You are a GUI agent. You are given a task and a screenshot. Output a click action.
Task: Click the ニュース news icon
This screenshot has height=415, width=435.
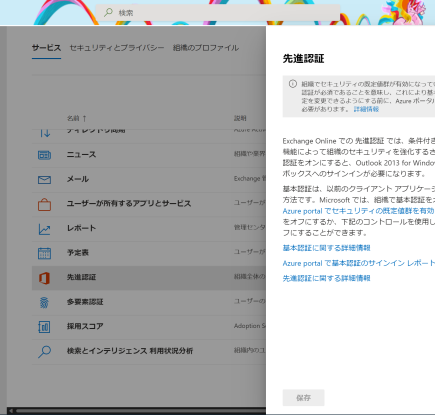(44, 155)
